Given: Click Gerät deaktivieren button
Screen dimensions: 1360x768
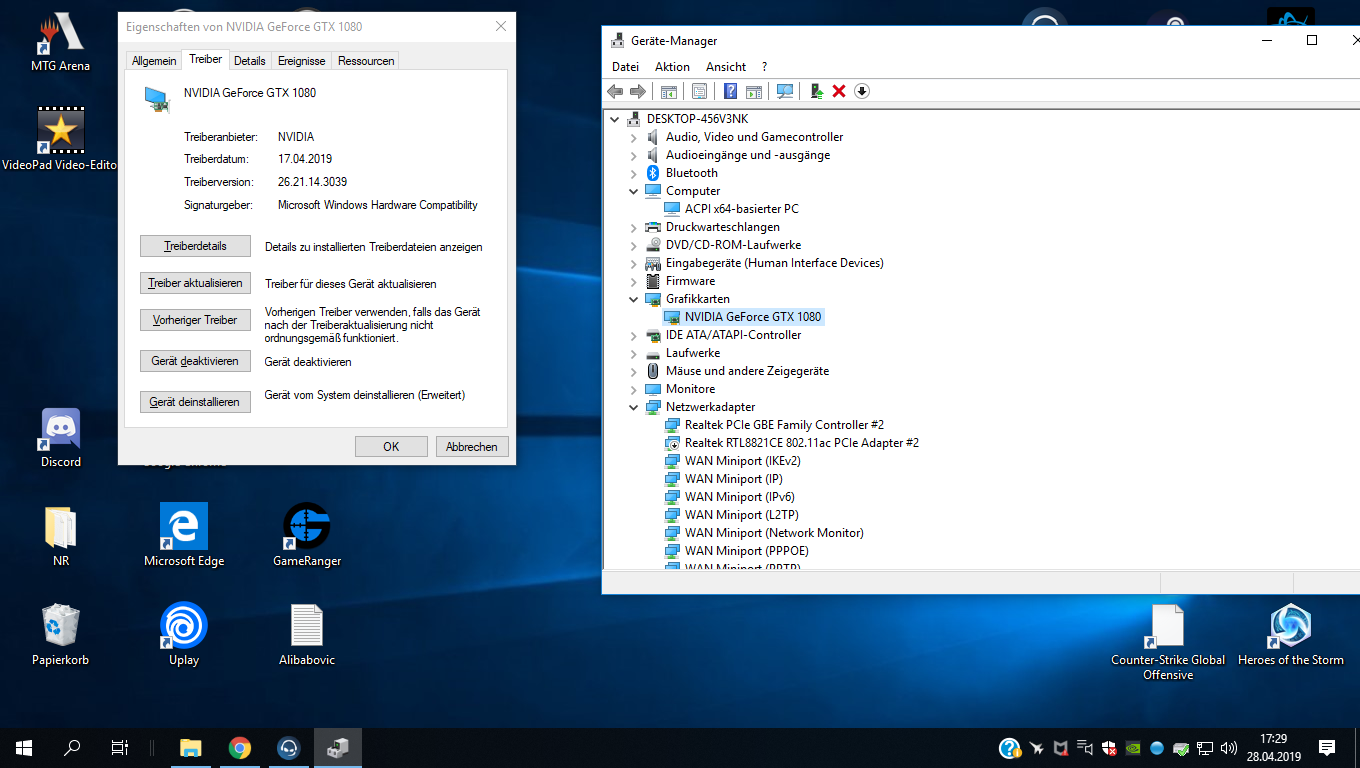Looking at the screenshot, I should (195, 361).
